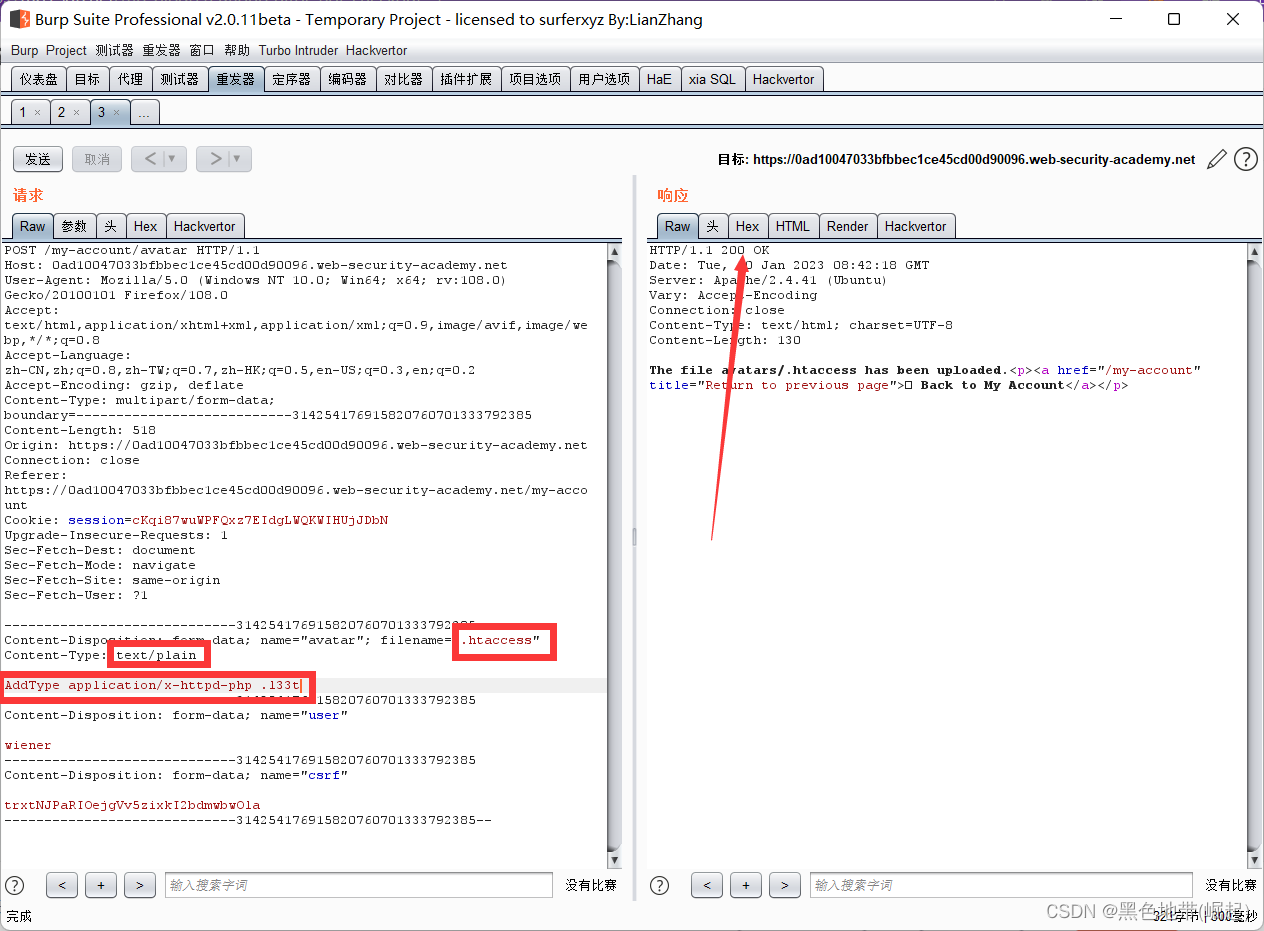Click the 发送 send button
Screen dimensions: 1264x931
coord(38,159)
